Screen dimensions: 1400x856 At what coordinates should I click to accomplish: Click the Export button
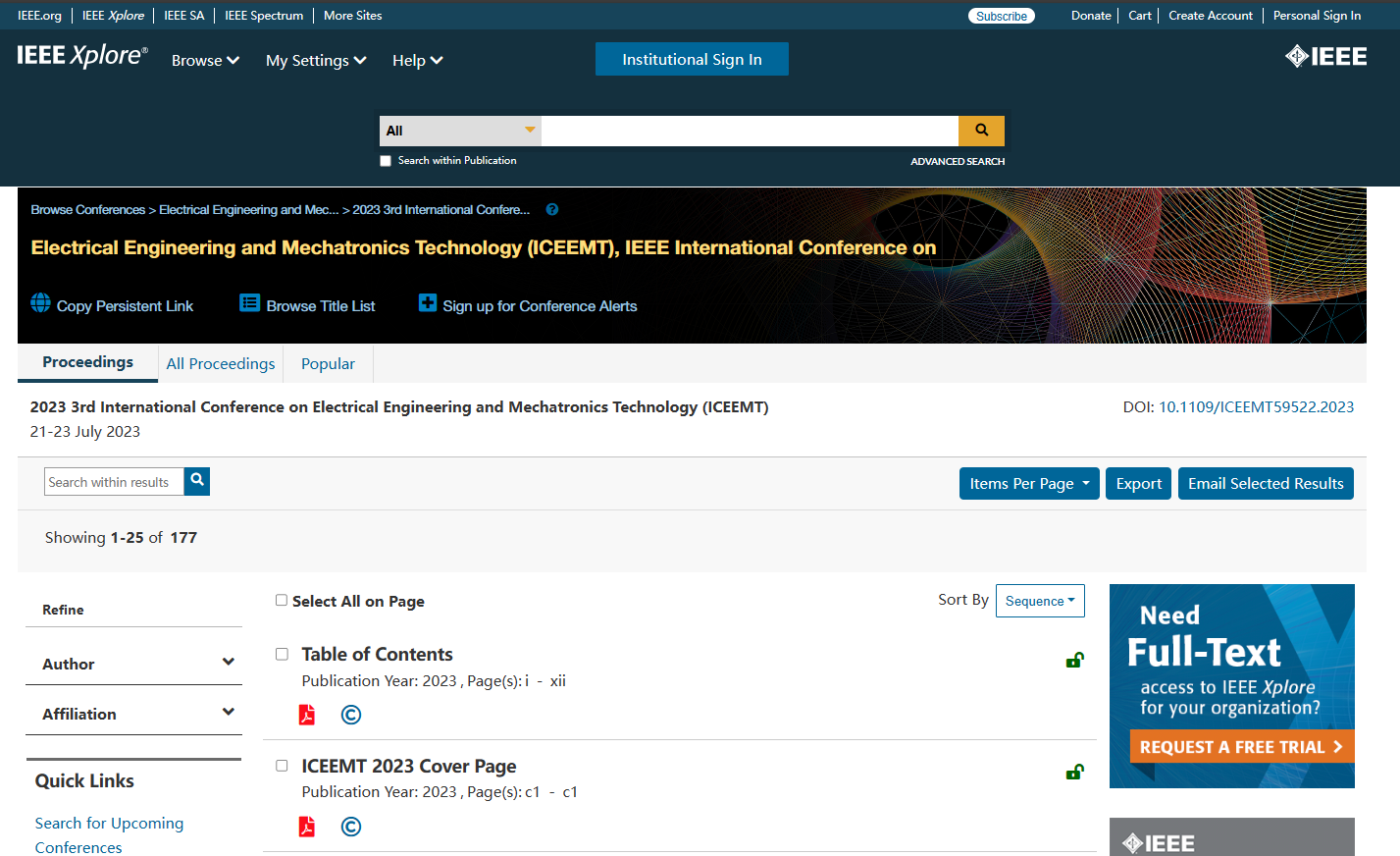click(1138, 483)
